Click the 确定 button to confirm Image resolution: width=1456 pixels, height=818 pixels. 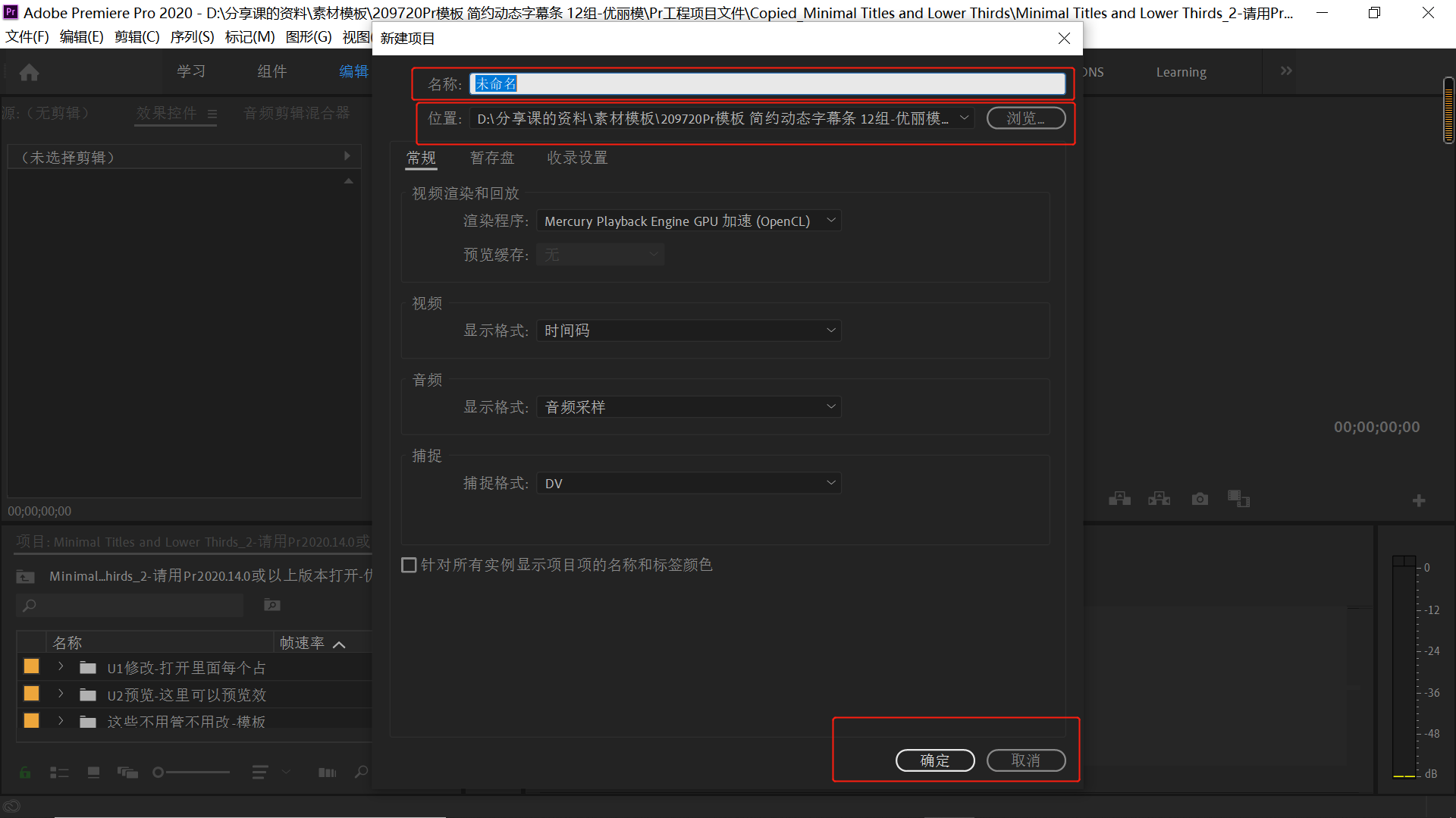tap(935, 760)
